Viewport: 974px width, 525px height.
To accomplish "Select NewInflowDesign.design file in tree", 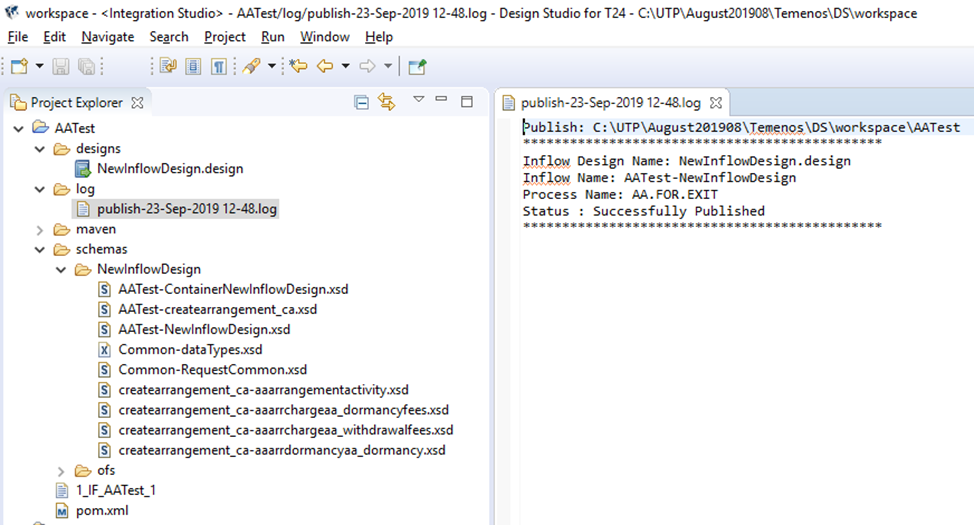I will click(x=169, y=168).
